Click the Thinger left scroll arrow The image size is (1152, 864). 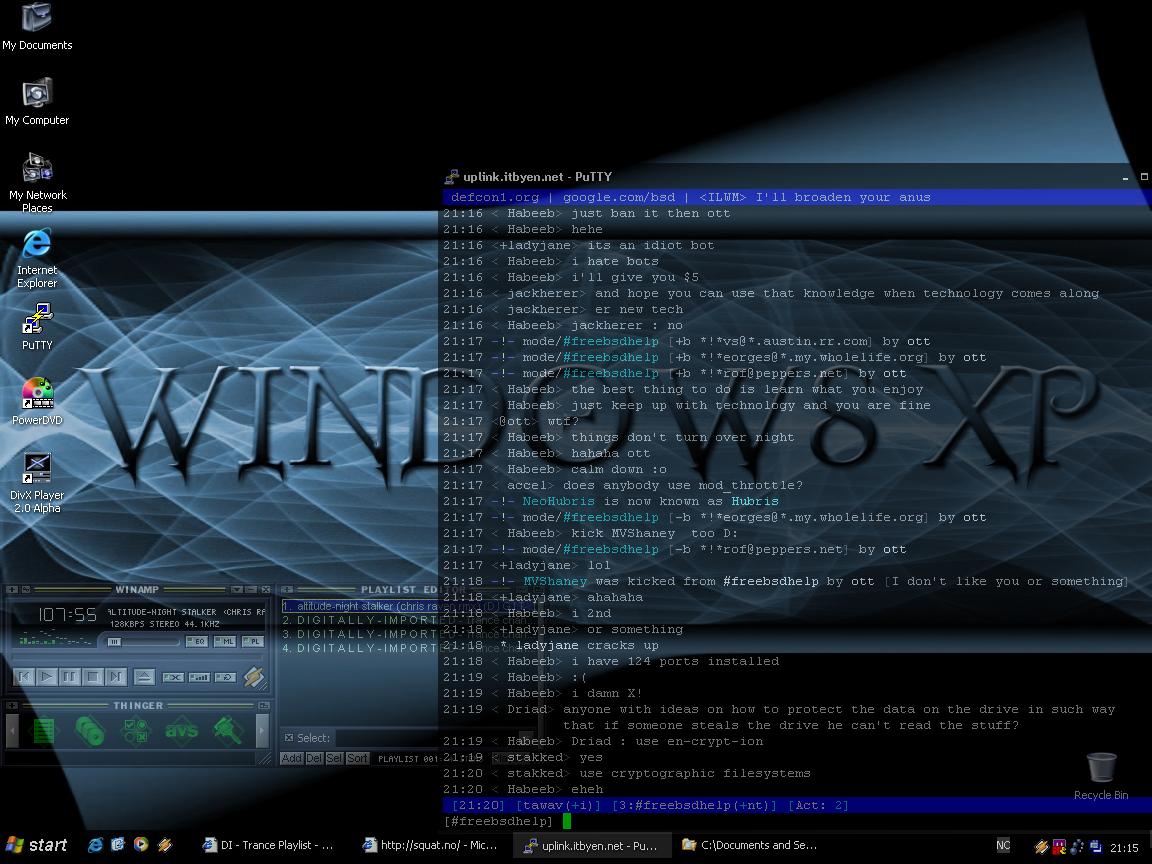(x=12, y=730)
